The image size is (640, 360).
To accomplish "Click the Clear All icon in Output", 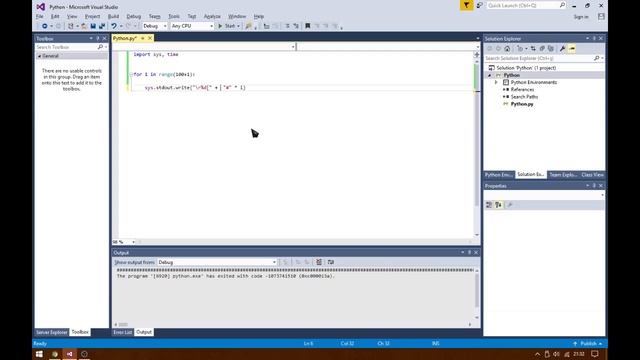I will (x=319, y=262).
